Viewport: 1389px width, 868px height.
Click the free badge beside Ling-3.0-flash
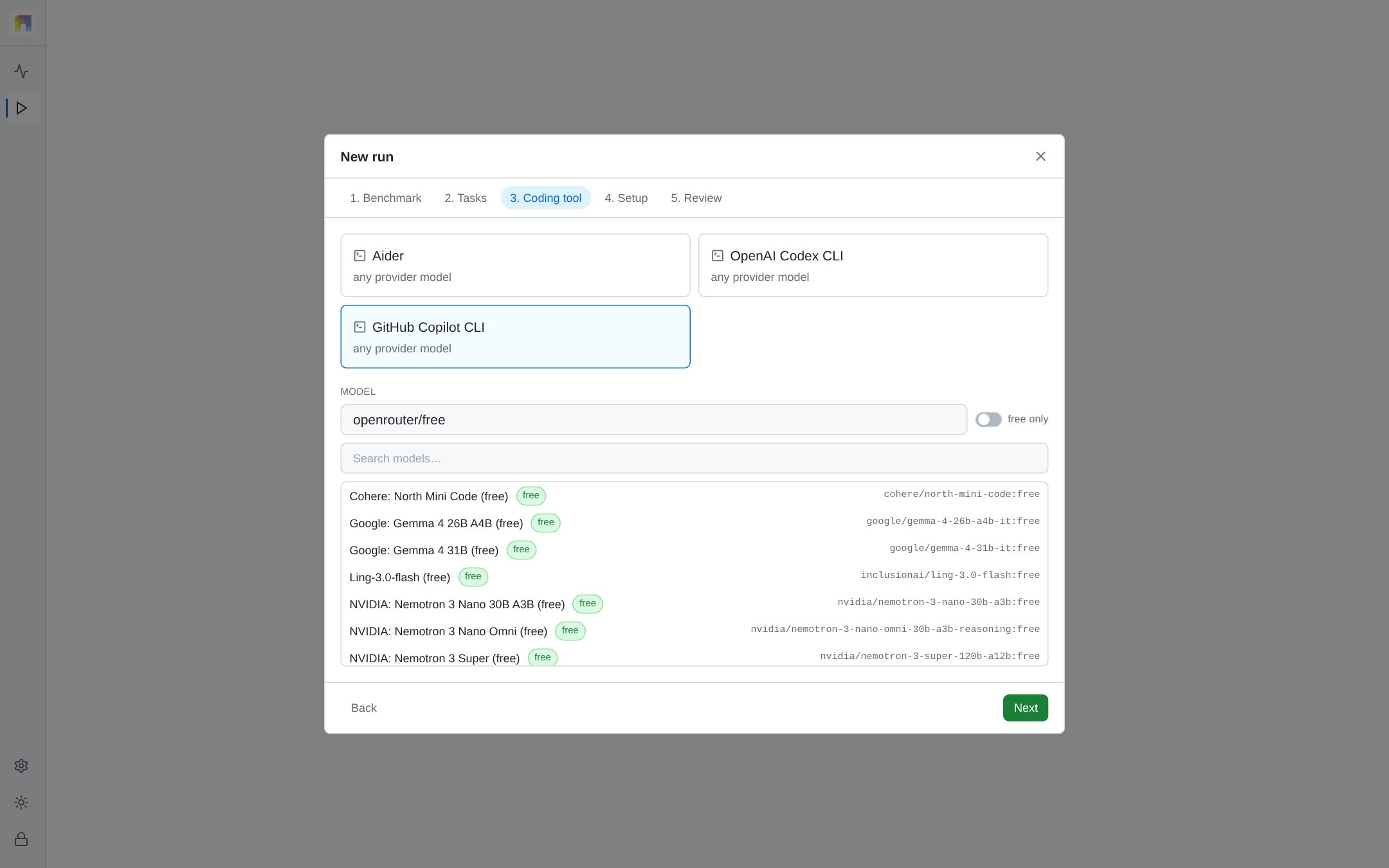[473, 577]
